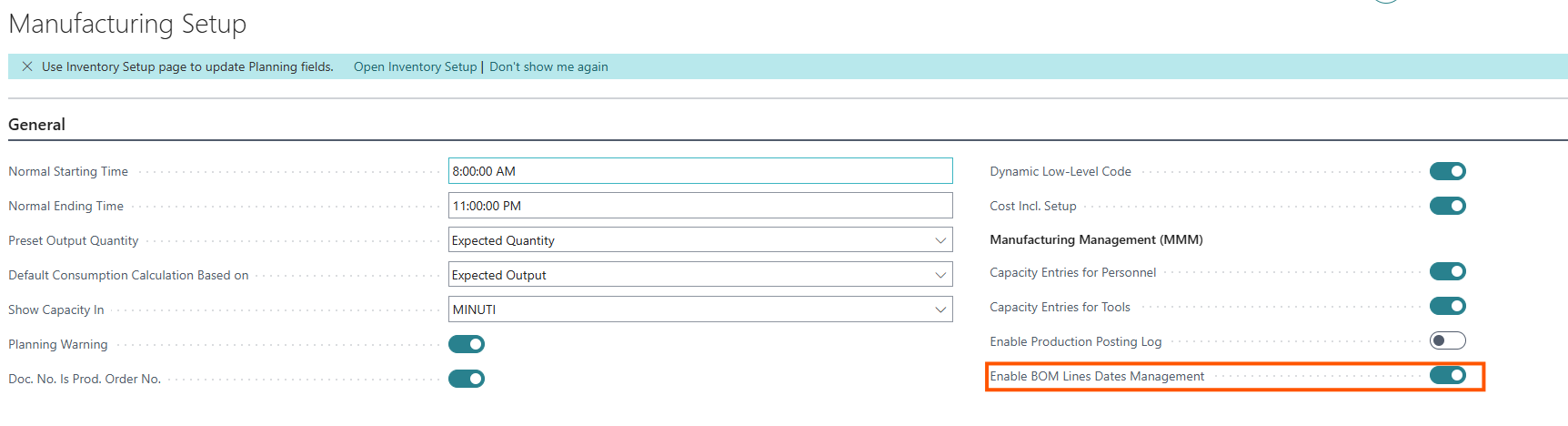Turn off Cost Incl. Setup toggle
The image size is (1568, 426).
pyautogui.click(x=1447, y=206)
